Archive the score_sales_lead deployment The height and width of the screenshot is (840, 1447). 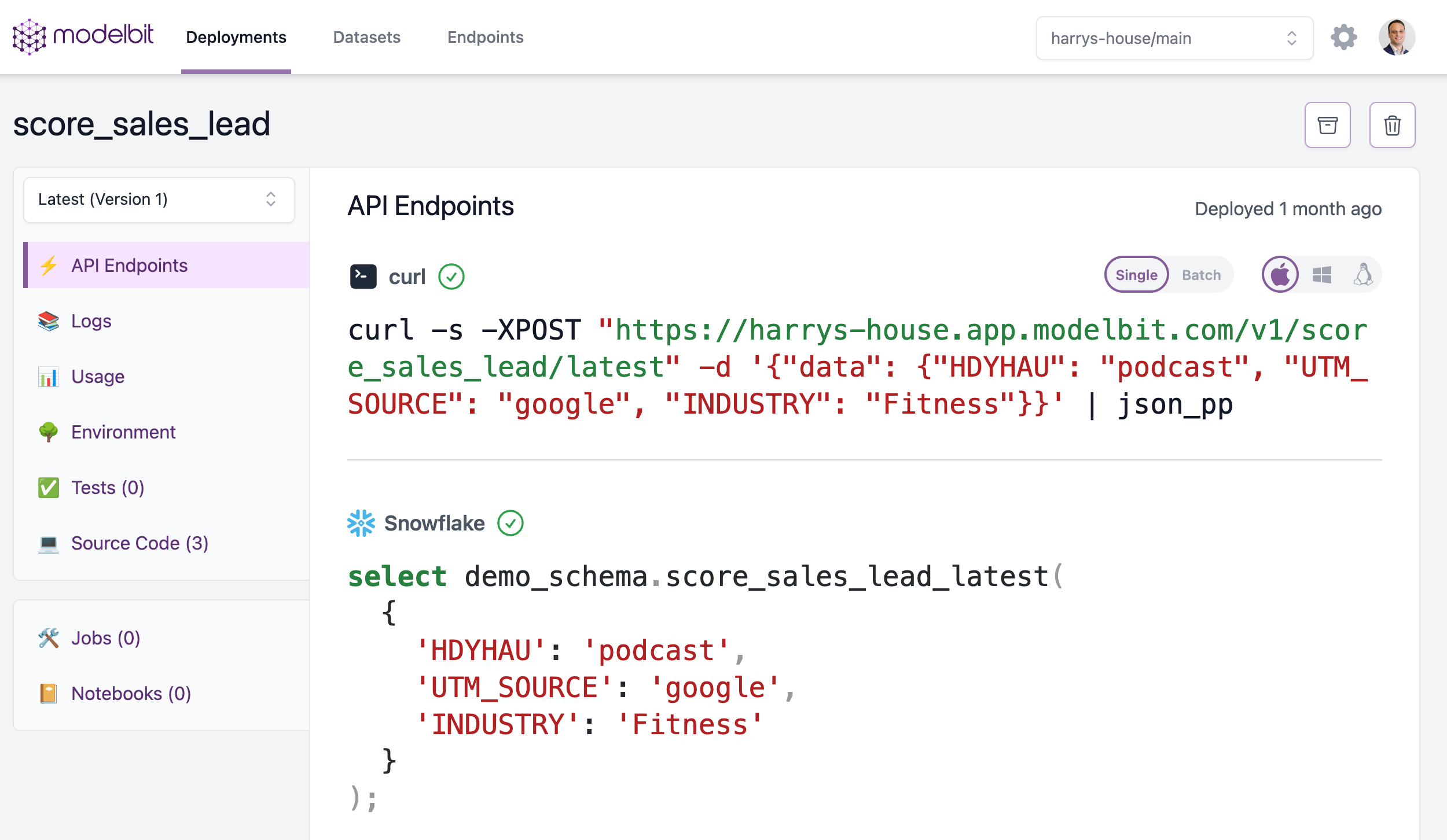(1328, 124)
